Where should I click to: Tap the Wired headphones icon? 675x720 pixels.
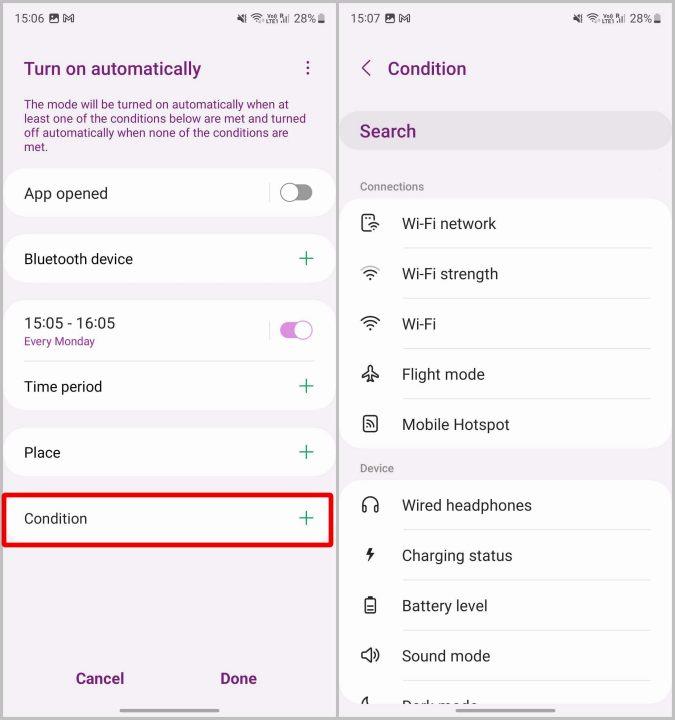click(x=370, y=505)
